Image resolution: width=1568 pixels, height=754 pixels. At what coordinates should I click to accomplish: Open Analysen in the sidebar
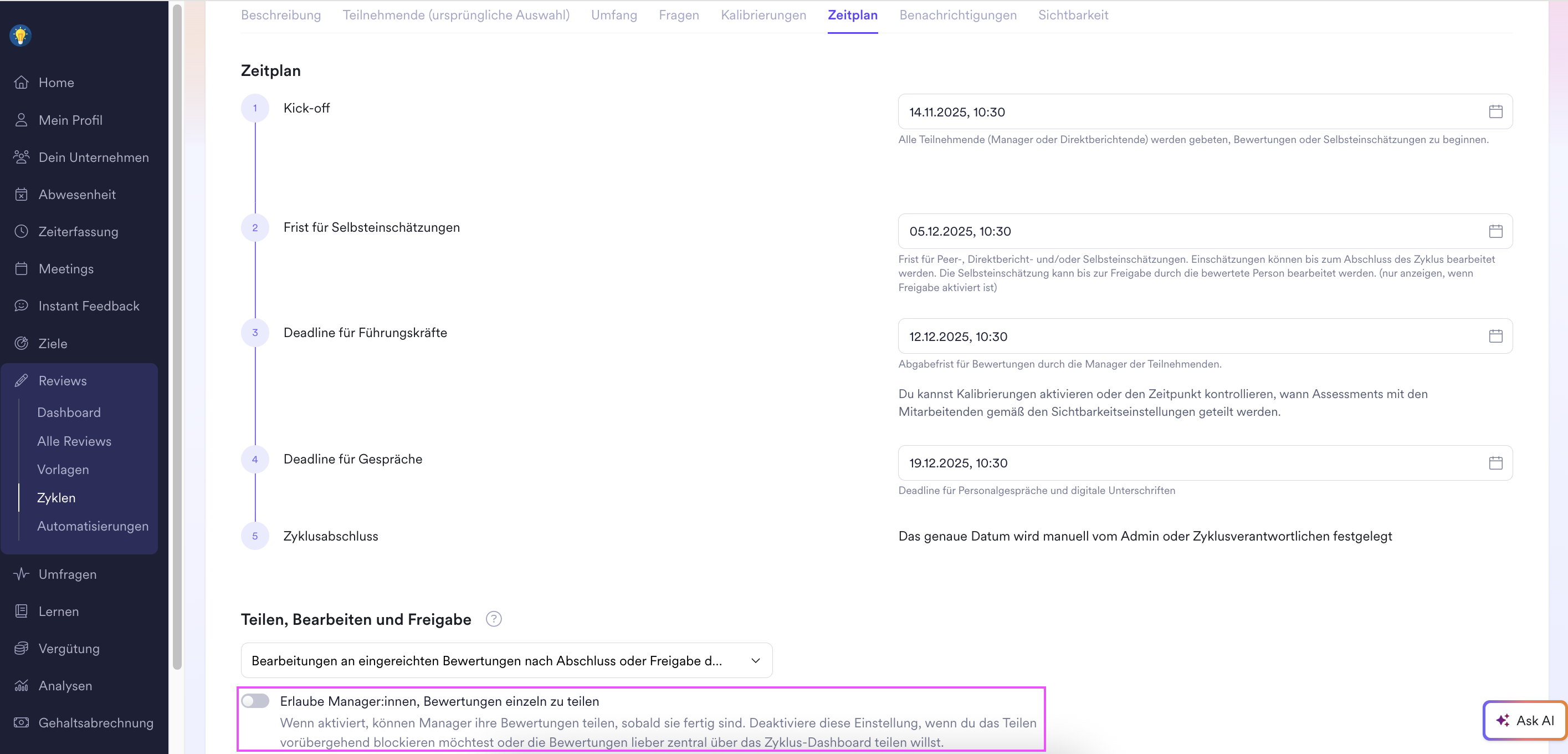pyautogui.click(x=65, y=686)
